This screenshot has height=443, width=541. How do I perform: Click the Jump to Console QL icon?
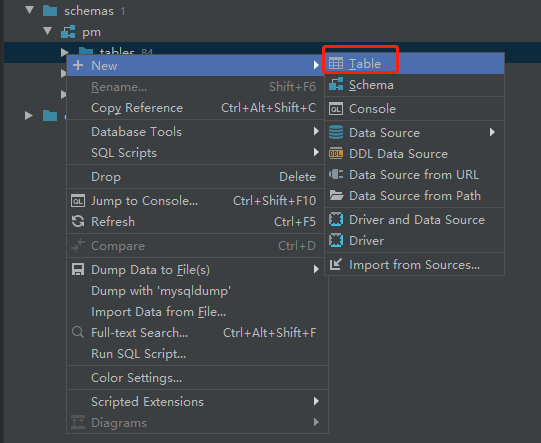(78, 201)
